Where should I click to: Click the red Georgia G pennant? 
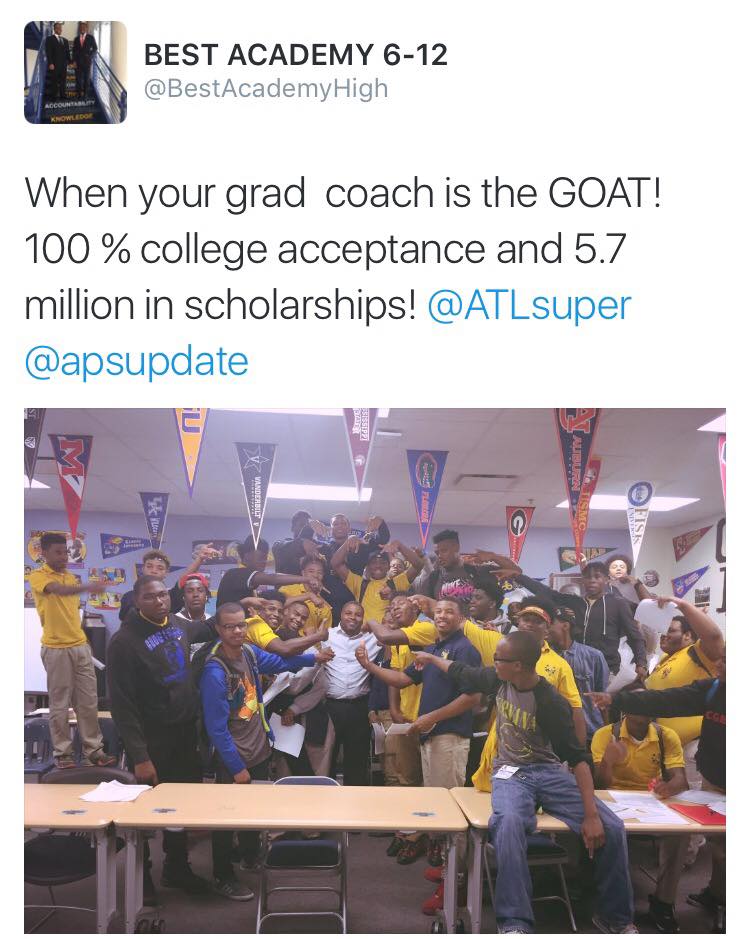click(x=518, y=532)
